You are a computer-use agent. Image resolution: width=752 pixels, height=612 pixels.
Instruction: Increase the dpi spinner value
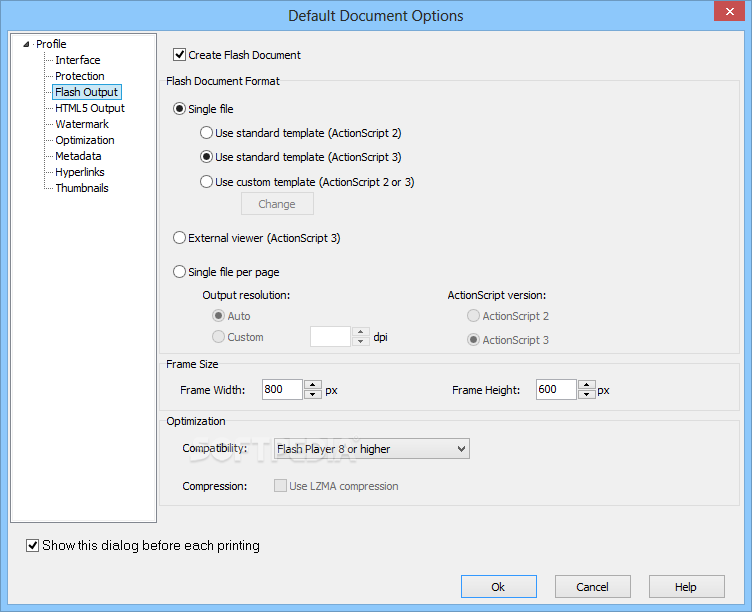[361, 332]
